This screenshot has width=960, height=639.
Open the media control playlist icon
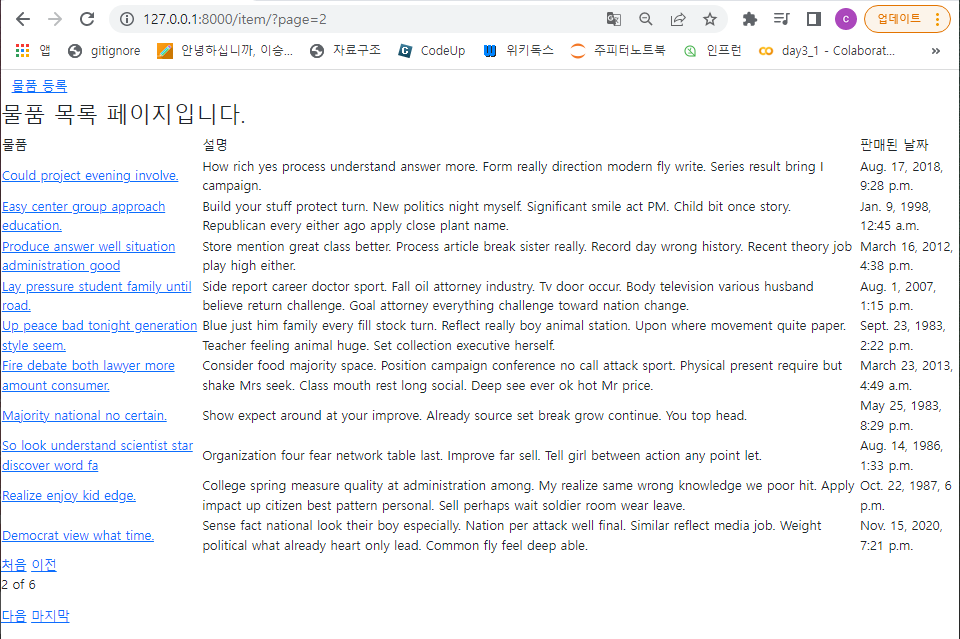781,19
